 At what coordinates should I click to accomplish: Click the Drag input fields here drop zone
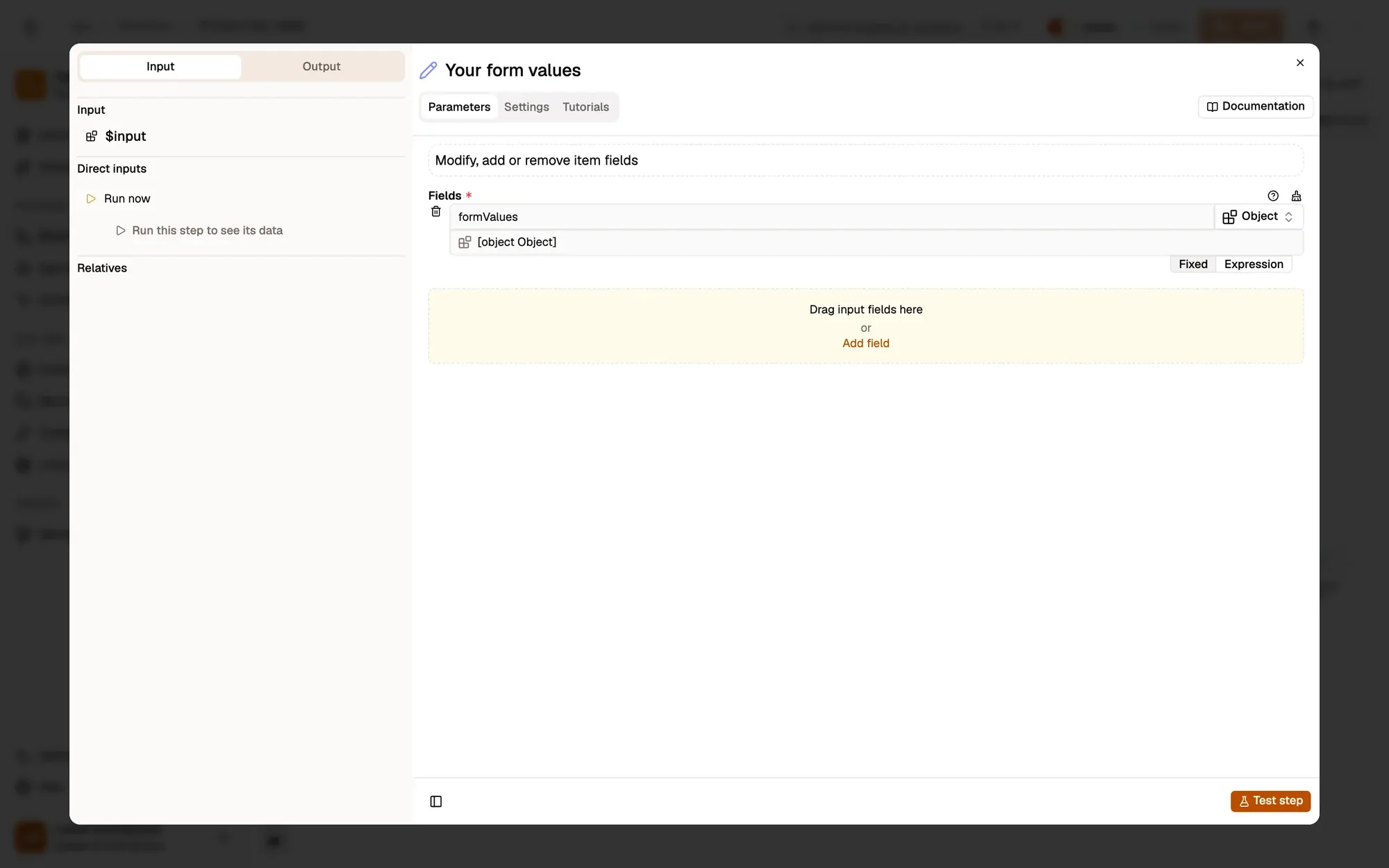click(x=865, y=326)
